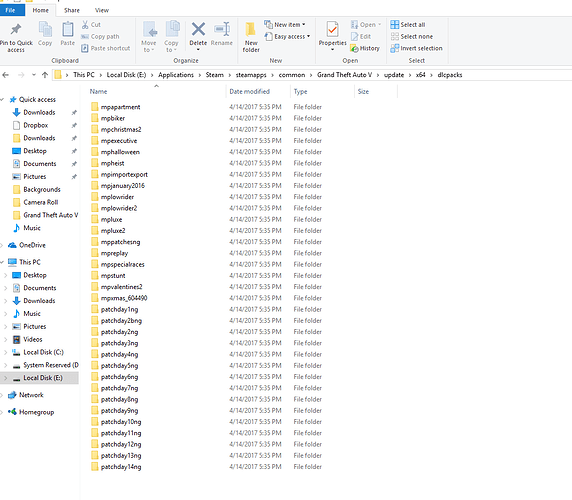The width and height of the screenshot is (572, 500).
Task: Switch to the Home tab
Action: click(40, 10)
